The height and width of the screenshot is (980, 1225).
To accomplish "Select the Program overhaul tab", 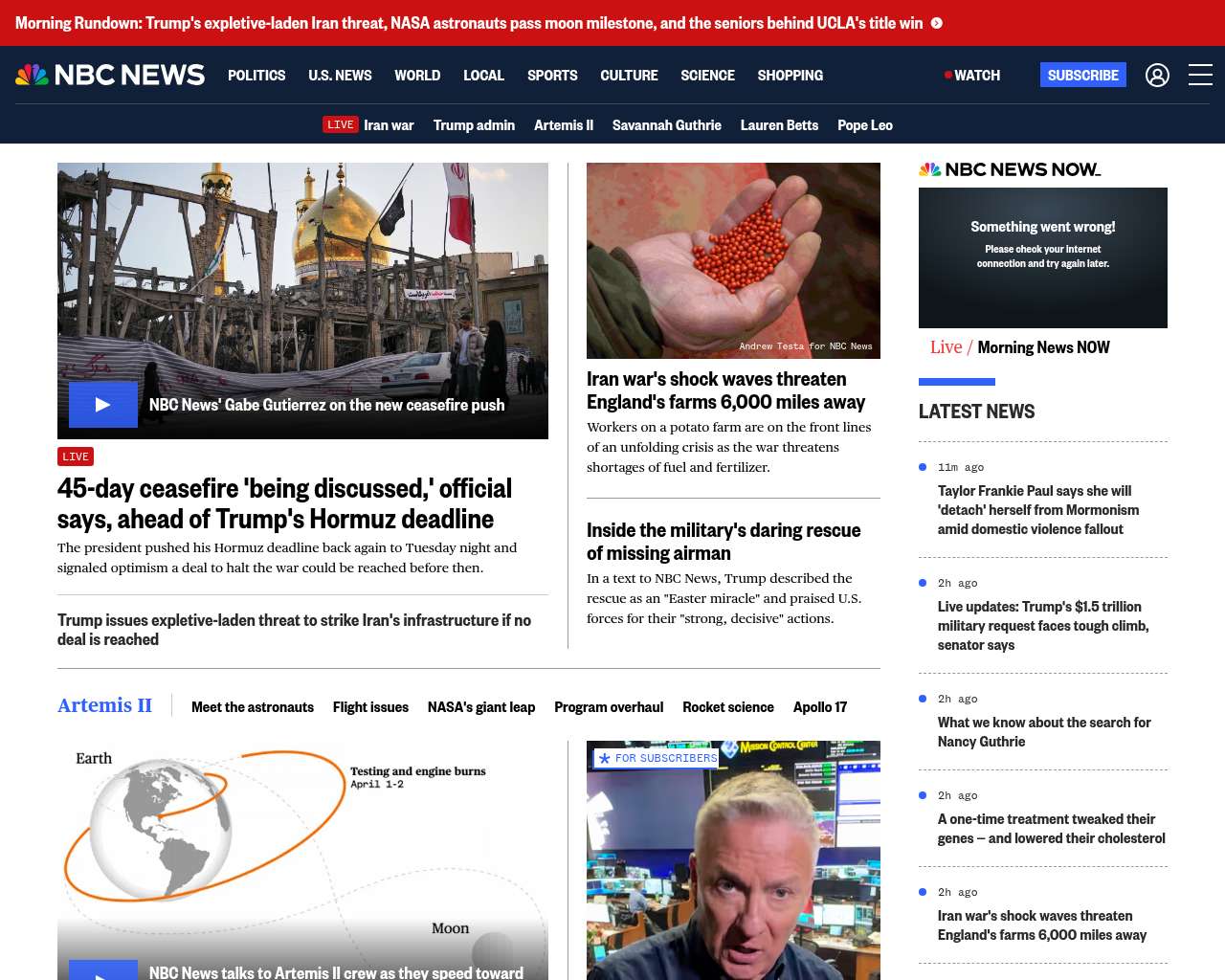I will click(x=609, y=707).
